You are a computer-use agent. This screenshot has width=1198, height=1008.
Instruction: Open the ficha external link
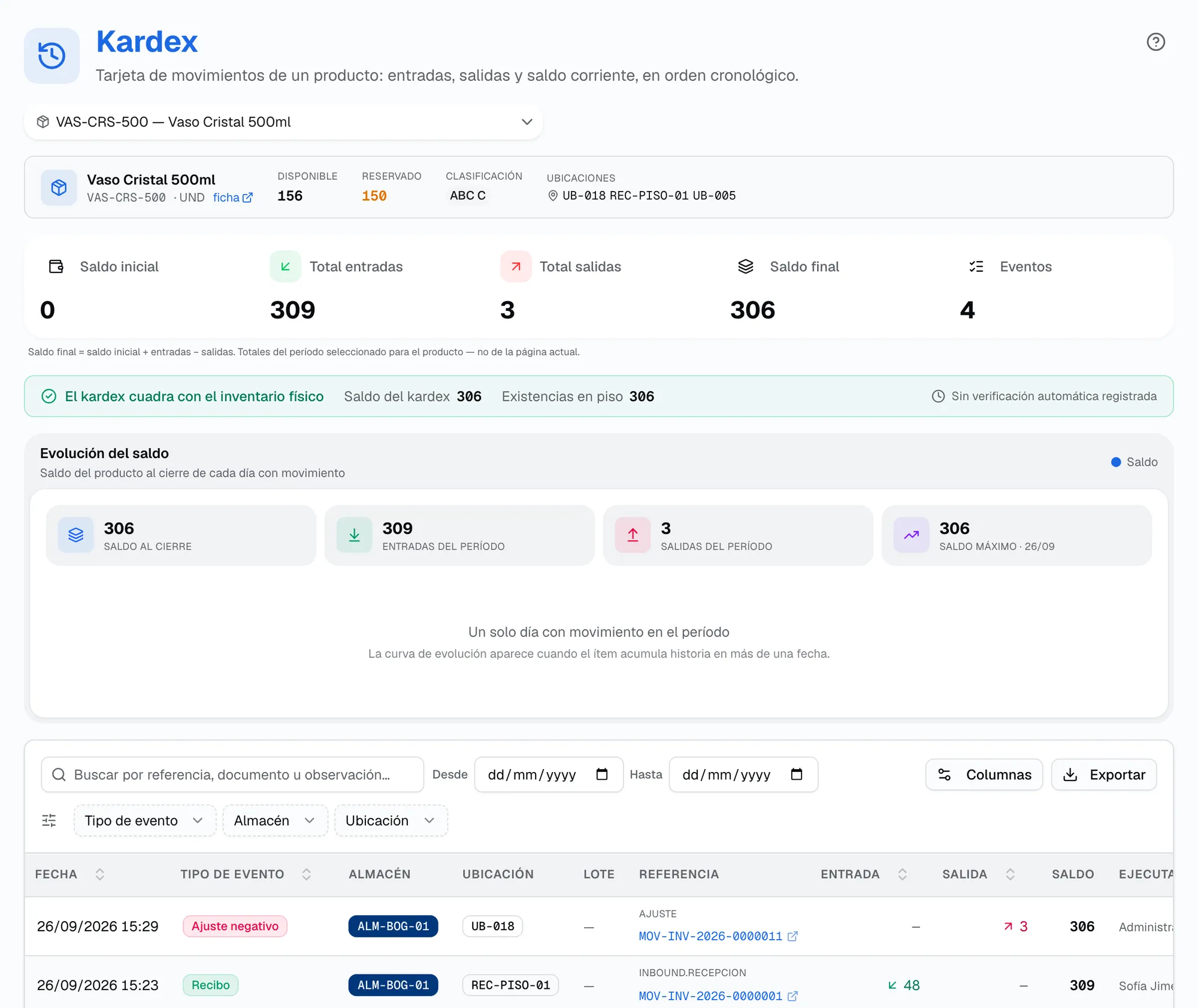pos(232,198)
